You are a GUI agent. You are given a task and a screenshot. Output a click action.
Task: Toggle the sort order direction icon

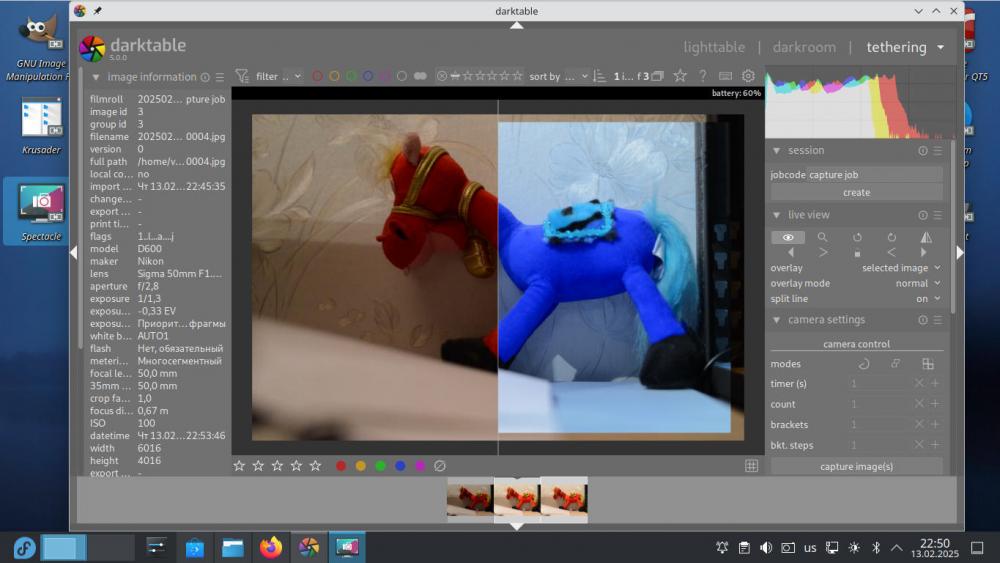pos(599,77)
